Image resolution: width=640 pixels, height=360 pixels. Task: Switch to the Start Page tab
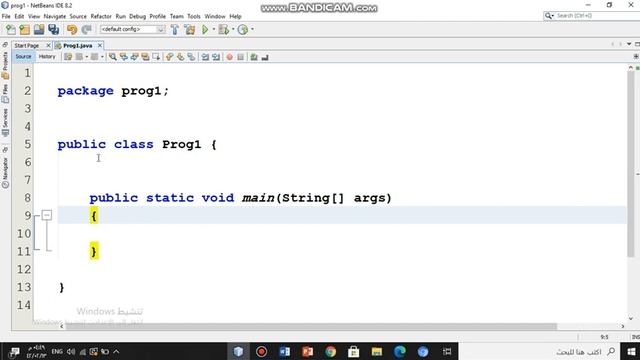(x=27, y=46)
